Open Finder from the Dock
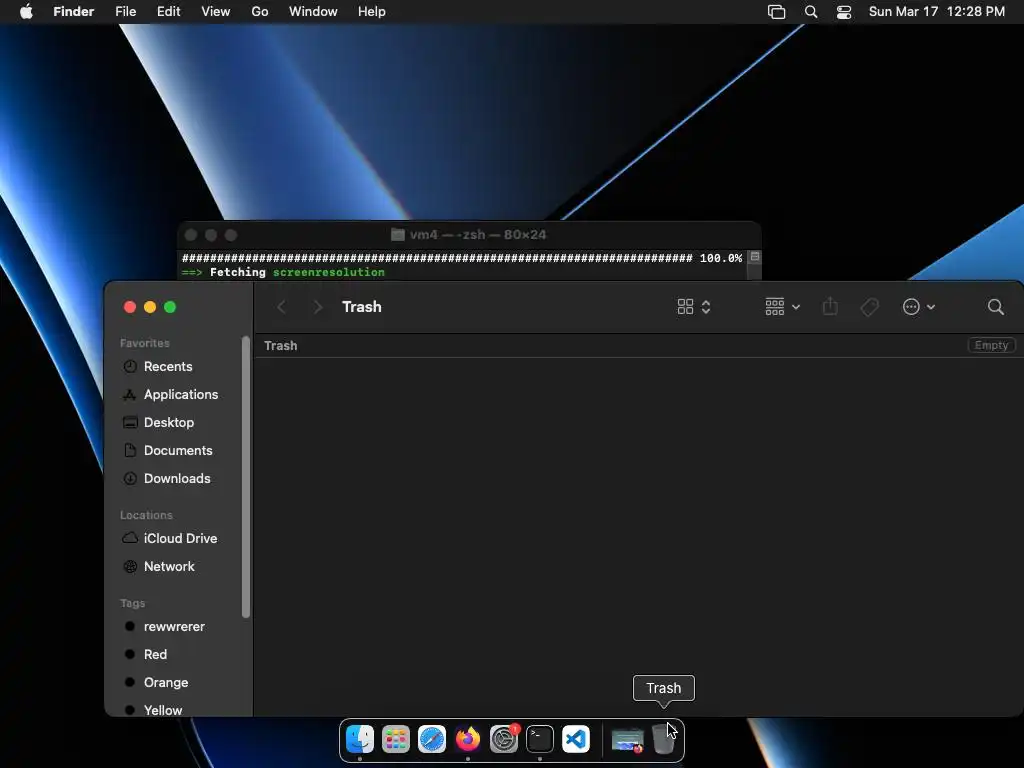The image size is (1024, 768). (x=360, y=739)
